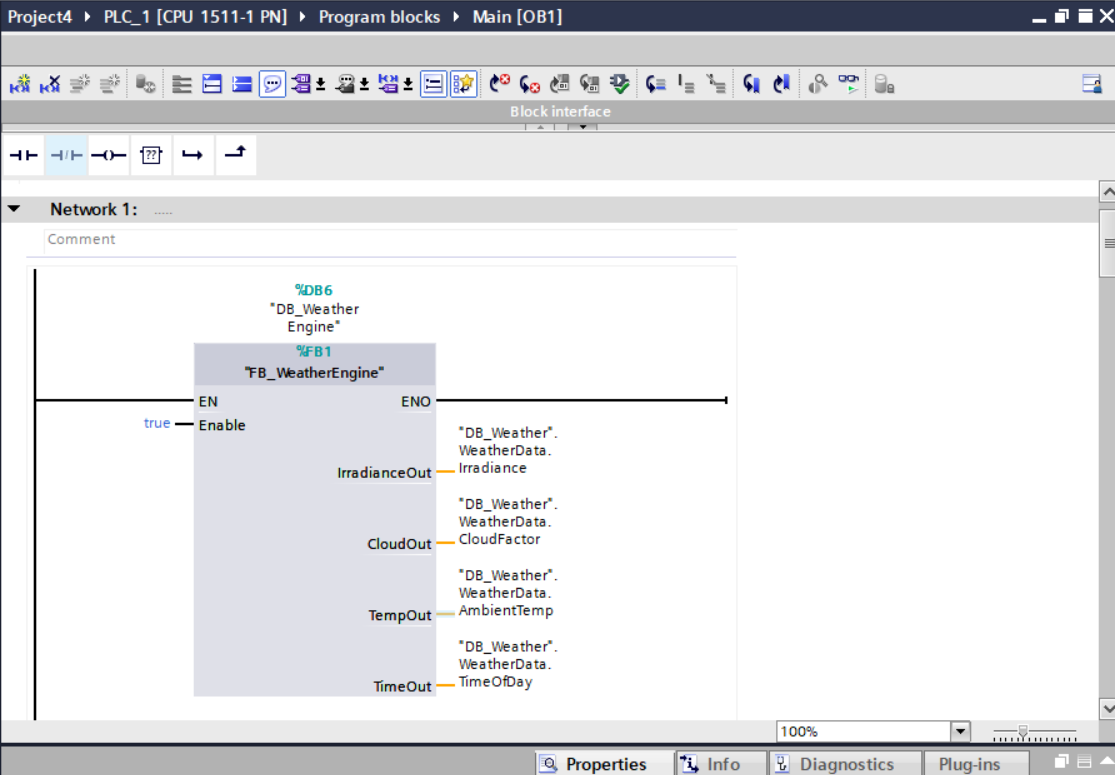The width and height of the screenshot is (1115, 775).
Task: Select the CloudFactor output operand
Action: (x=508, y=521)
